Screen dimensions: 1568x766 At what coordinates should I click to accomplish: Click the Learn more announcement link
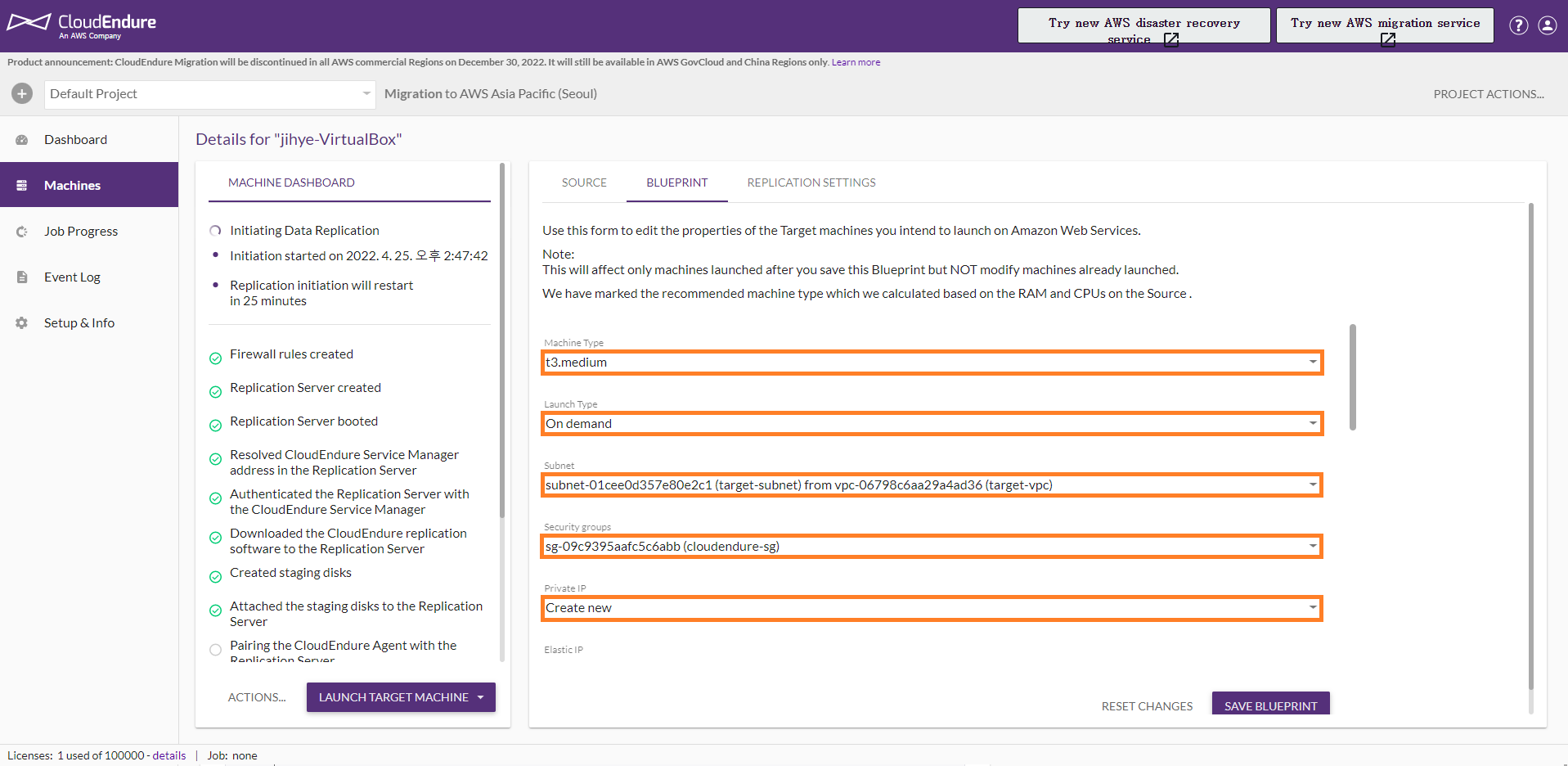856,62
